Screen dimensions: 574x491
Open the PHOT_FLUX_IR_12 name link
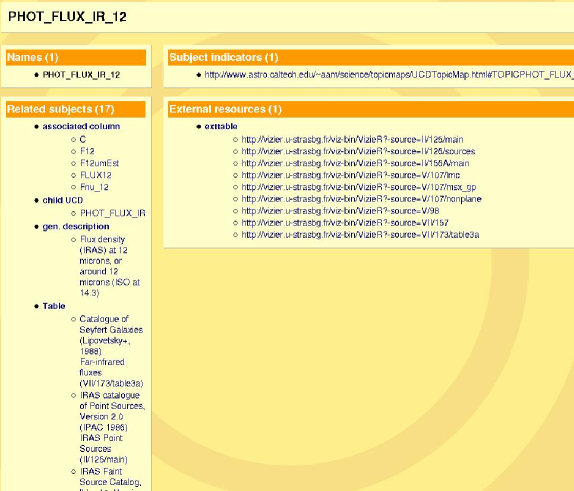coord(81,75)
